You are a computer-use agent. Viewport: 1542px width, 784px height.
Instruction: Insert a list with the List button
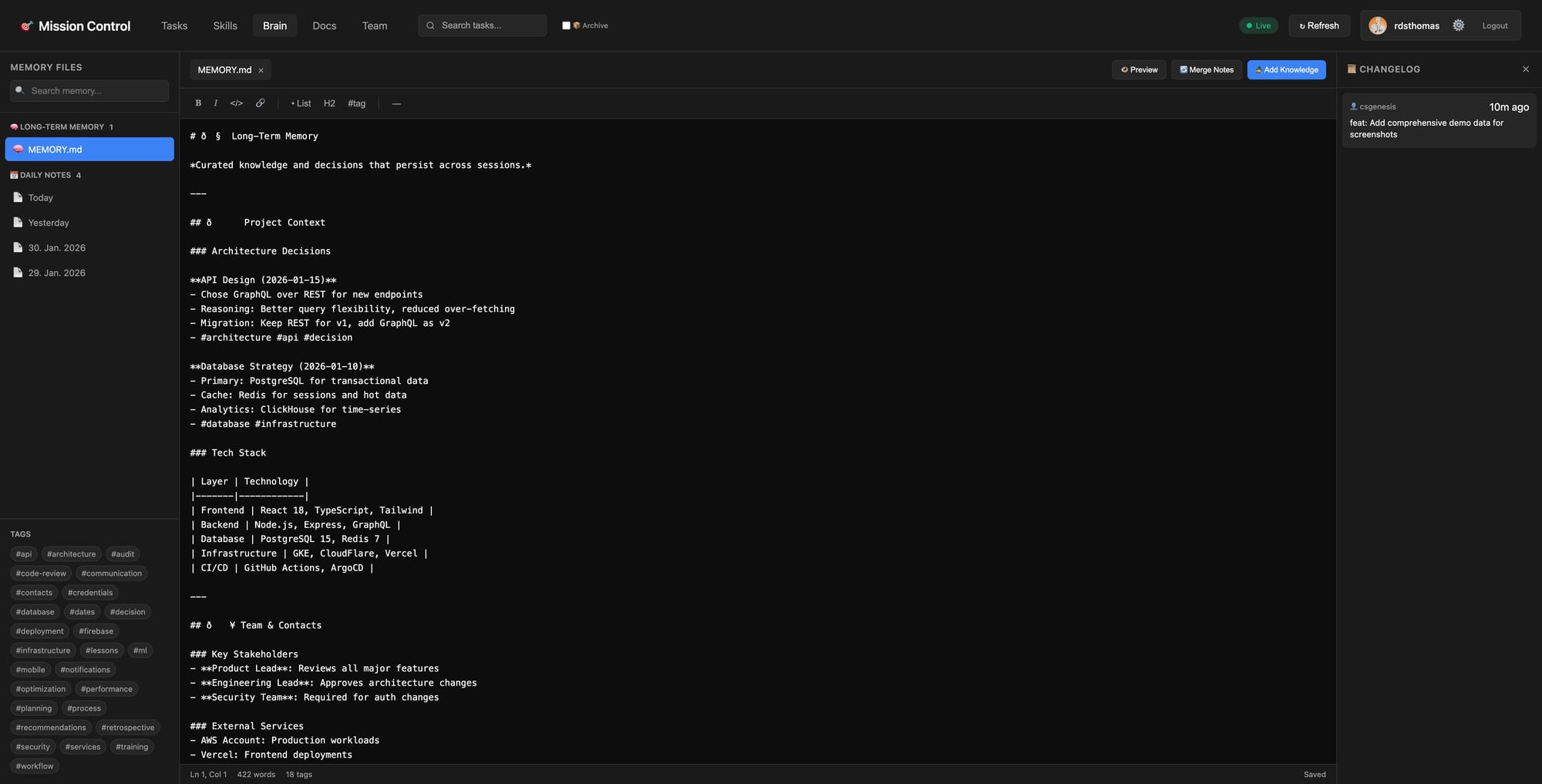301,103
